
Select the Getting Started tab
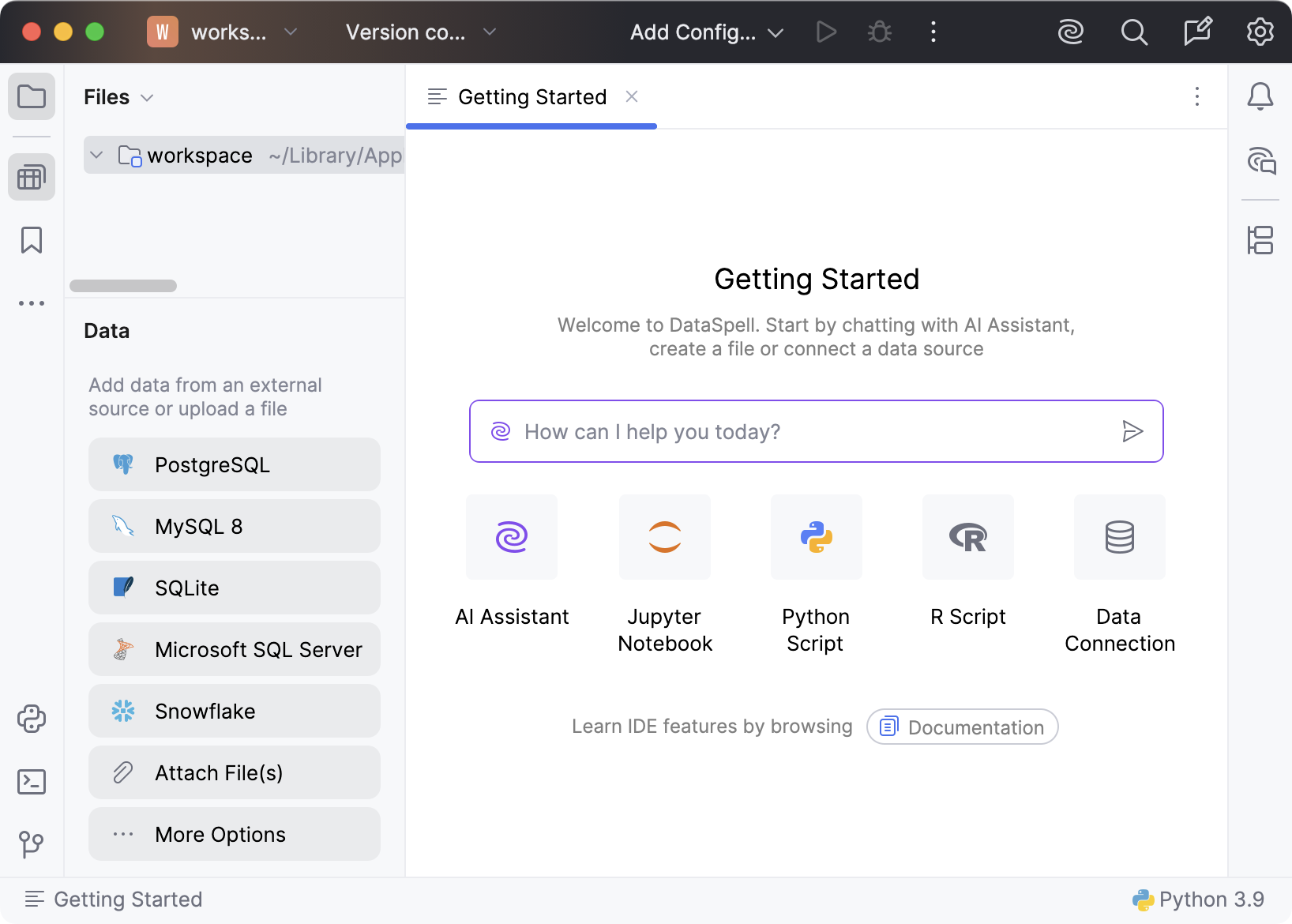531,97
